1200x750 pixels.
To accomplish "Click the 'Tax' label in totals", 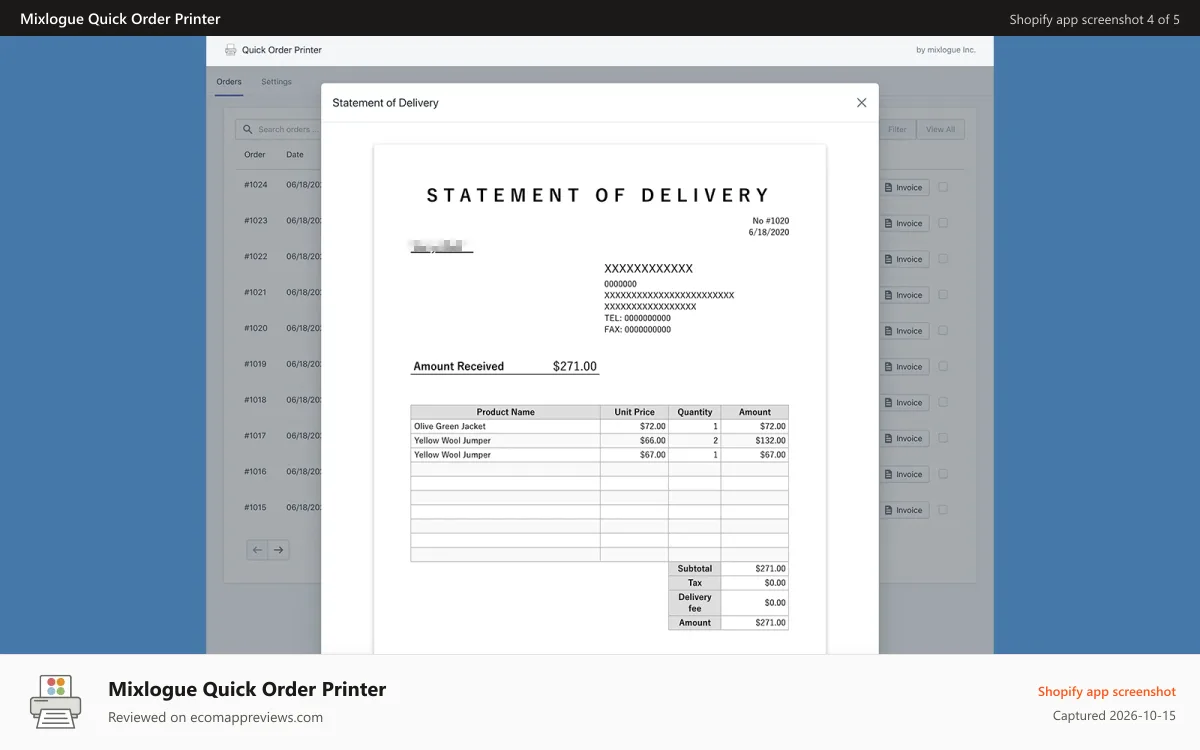I will (x=694, y=583).
